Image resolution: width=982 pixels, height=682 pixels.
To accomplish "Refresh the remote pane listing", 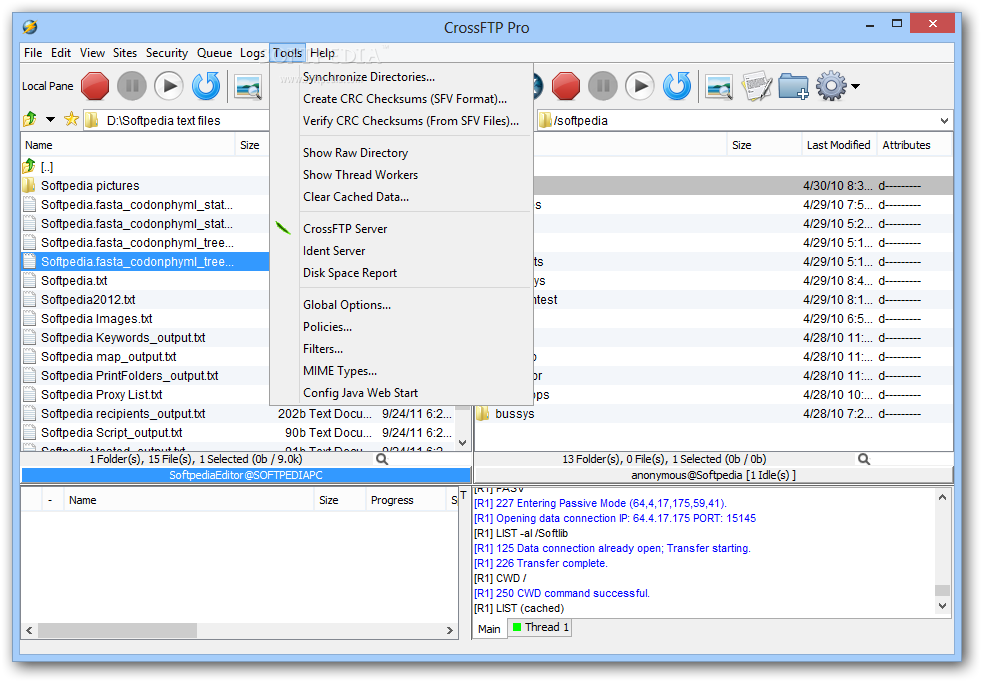I will (x=677, y=86).
